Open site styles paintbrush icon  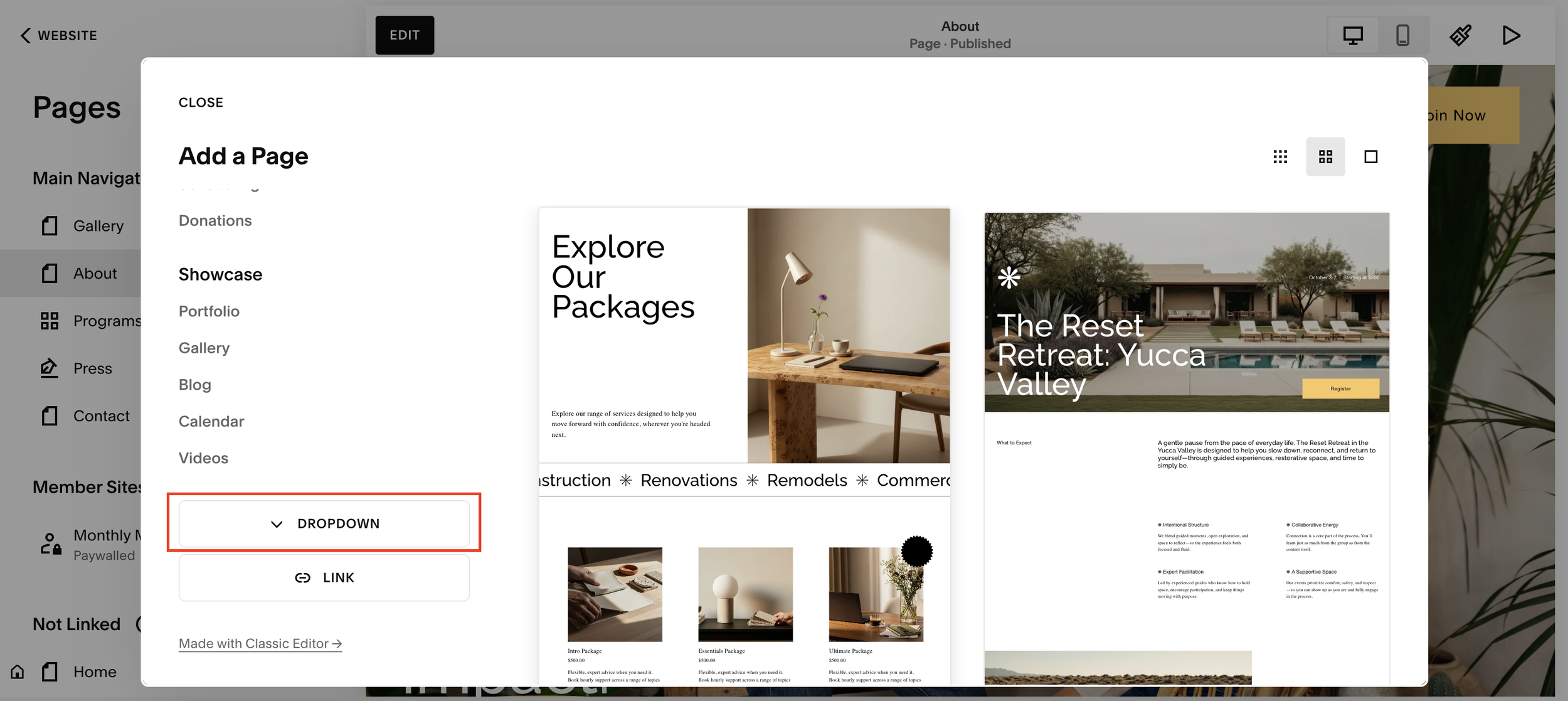pos(1461,35)
